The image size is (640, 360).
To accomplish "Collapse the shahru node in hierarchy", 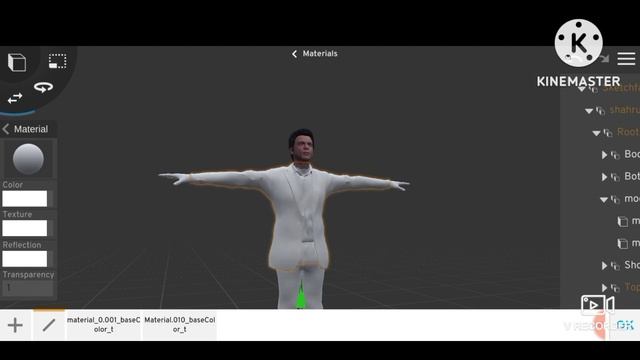I will click(x=589, y=111).
